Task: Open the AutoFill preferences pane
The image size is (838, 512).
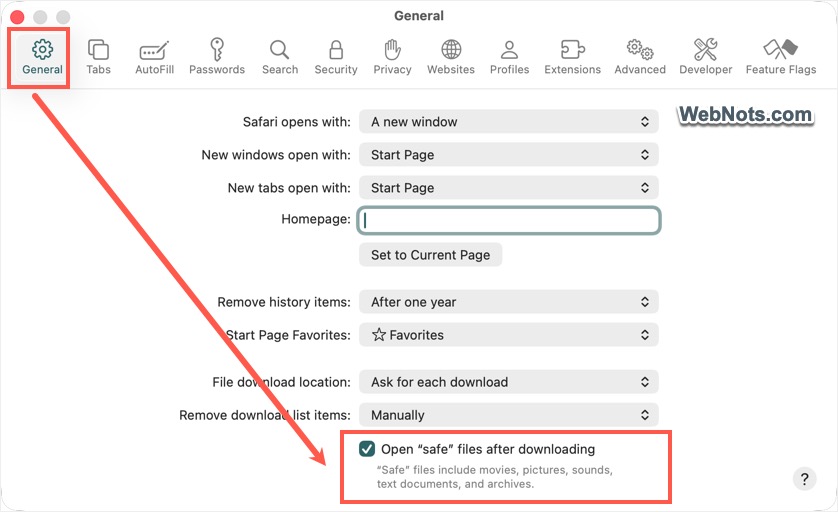Action: 154,57
